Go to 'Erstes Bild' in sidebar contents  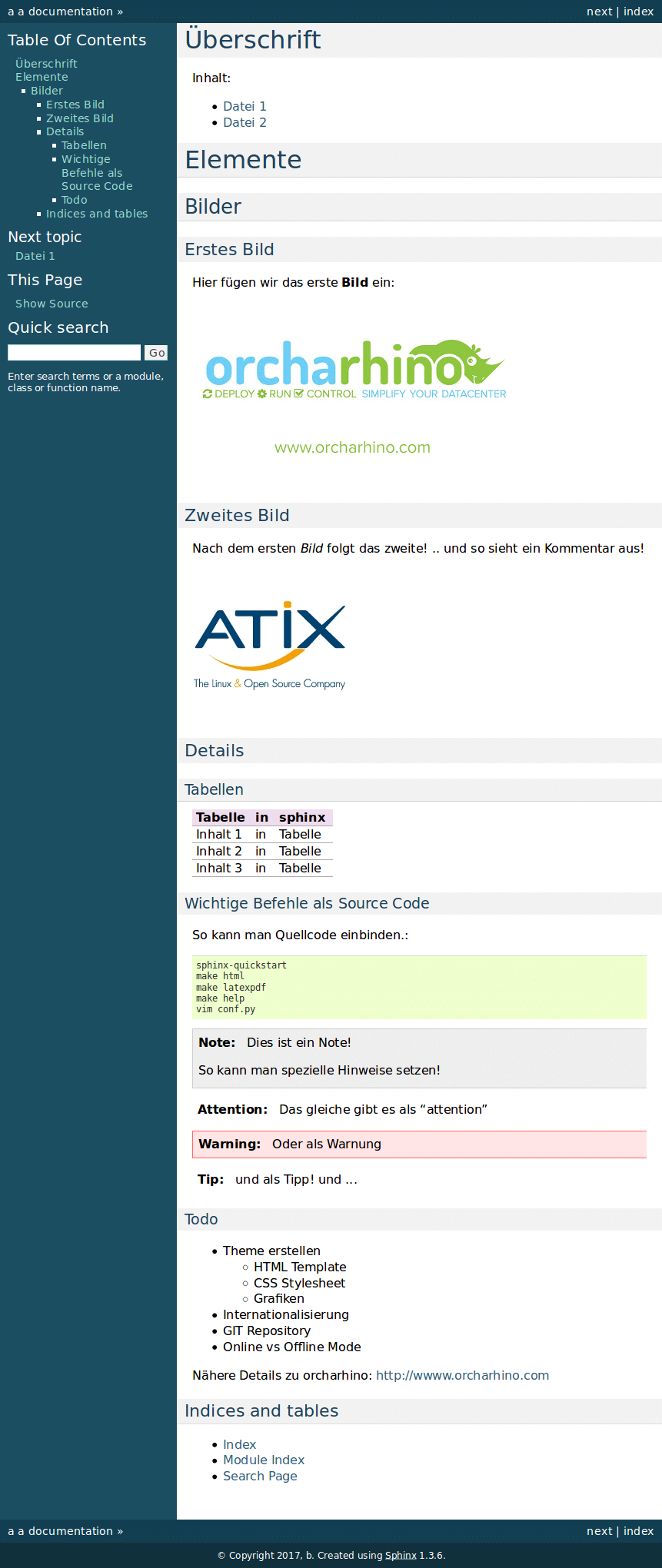pyautogui.click(x=75, y=105)
